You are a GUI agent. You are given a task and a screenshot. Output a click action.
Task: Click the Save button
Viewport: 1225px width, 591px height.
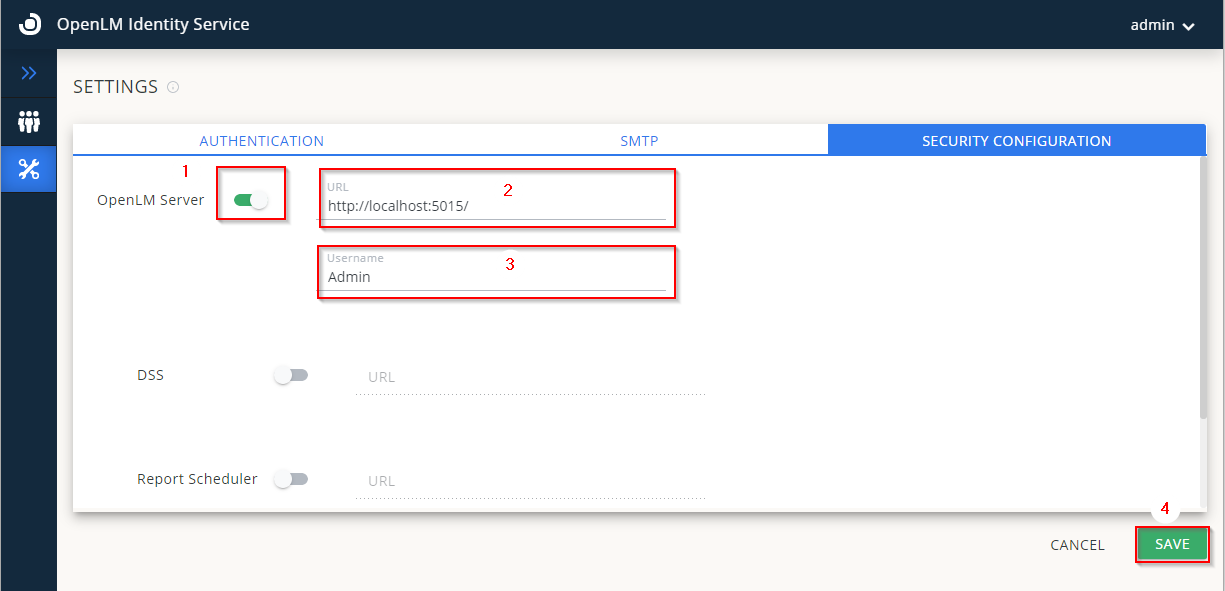(x=1172, y=544)
